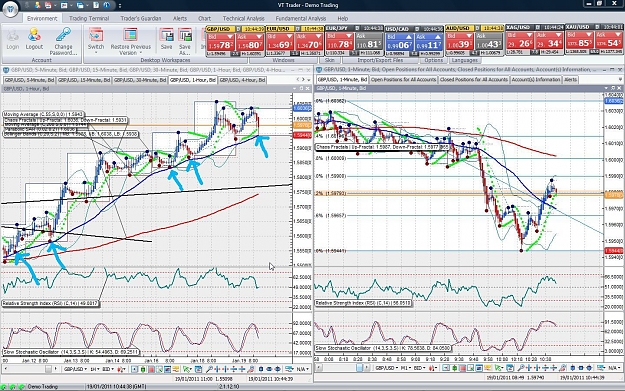Click the Relative Strength Index label in left chart

[51, 303]
